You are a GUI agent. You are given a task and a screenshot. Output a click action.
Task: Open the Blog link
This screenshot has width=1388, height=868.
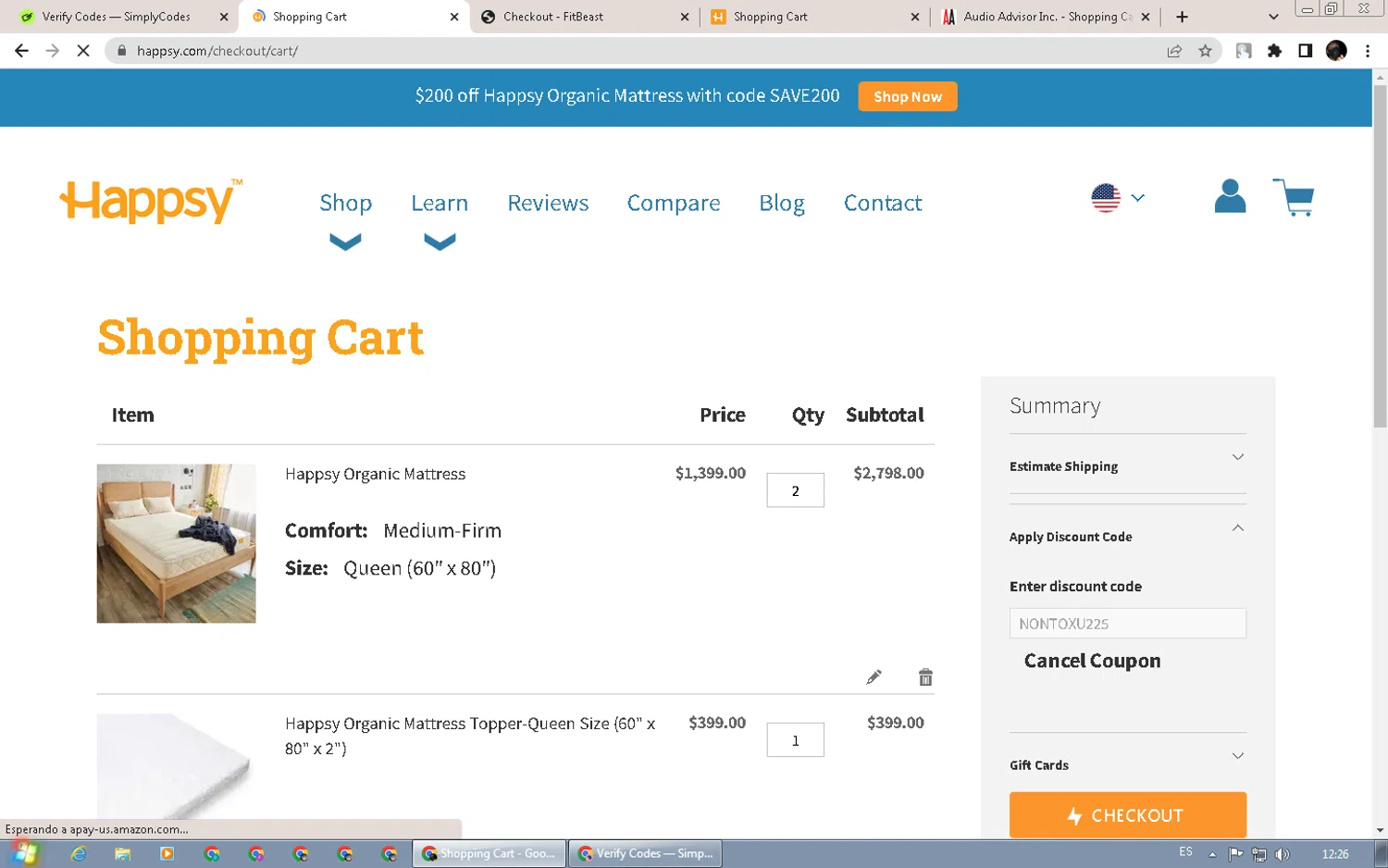pyautogui.click(x=782, y=203)
